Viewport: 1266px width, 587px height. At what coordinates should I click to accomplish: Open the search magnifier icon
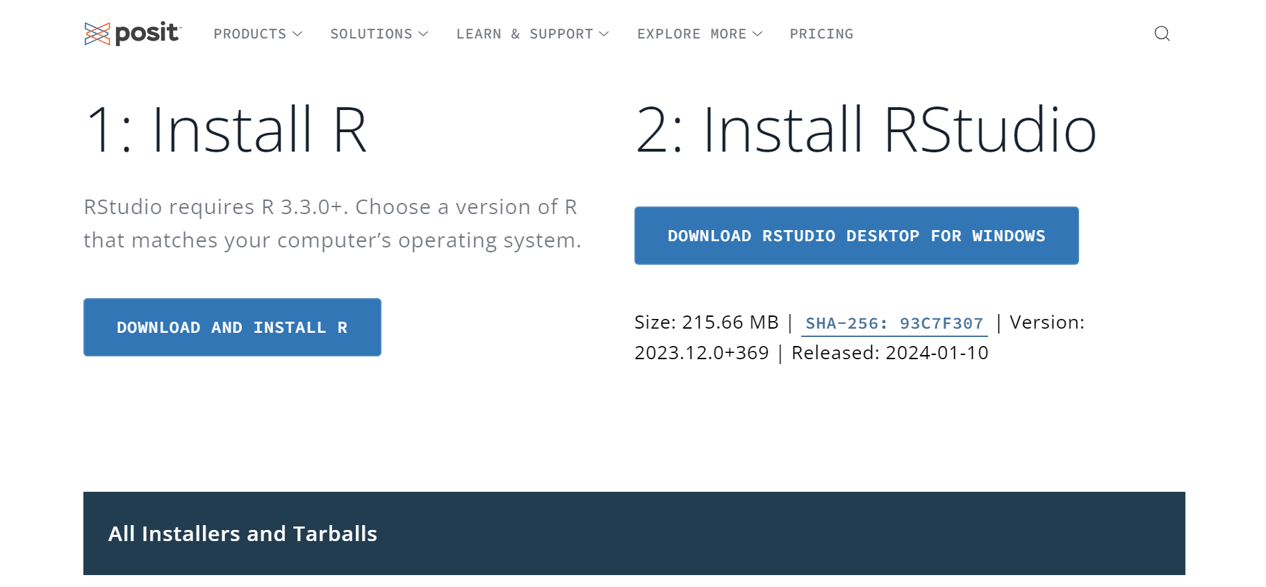click(1162, 34)
